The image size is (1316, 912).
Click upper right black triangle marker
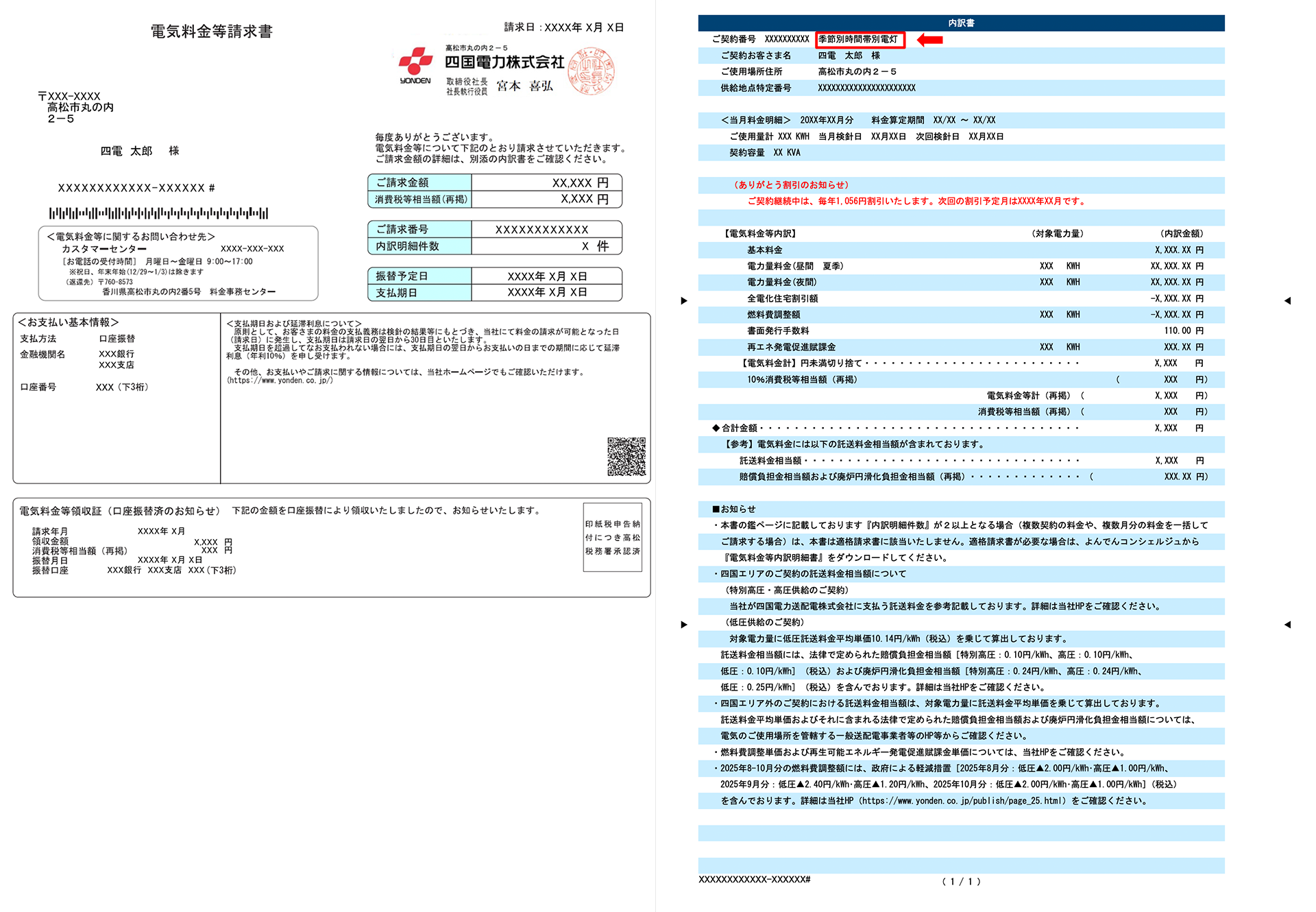(x=1287, y=300)
